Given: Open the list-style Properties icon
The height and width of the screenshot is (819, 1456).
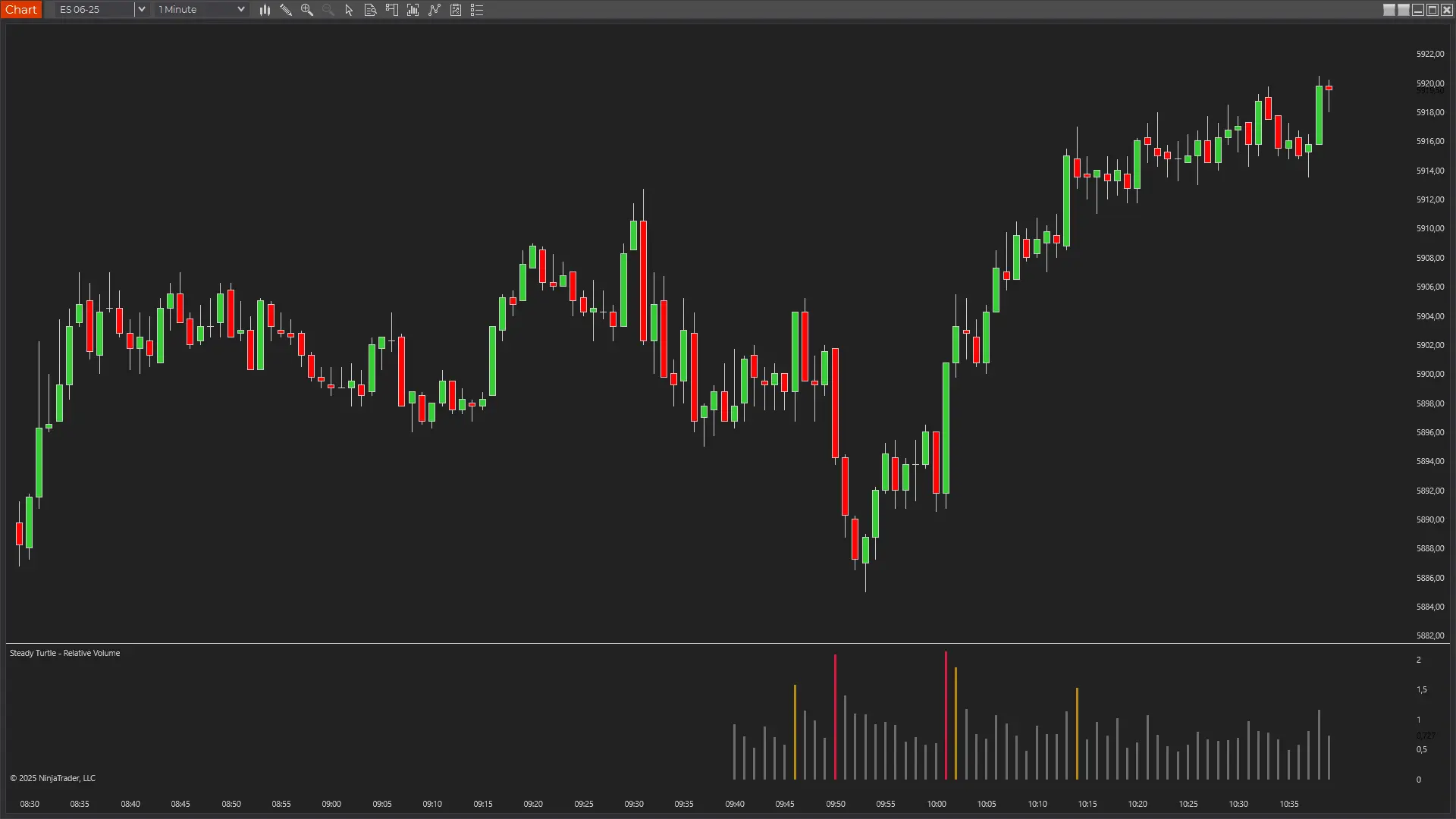Looking at the screenshot, I should (477, 10).
